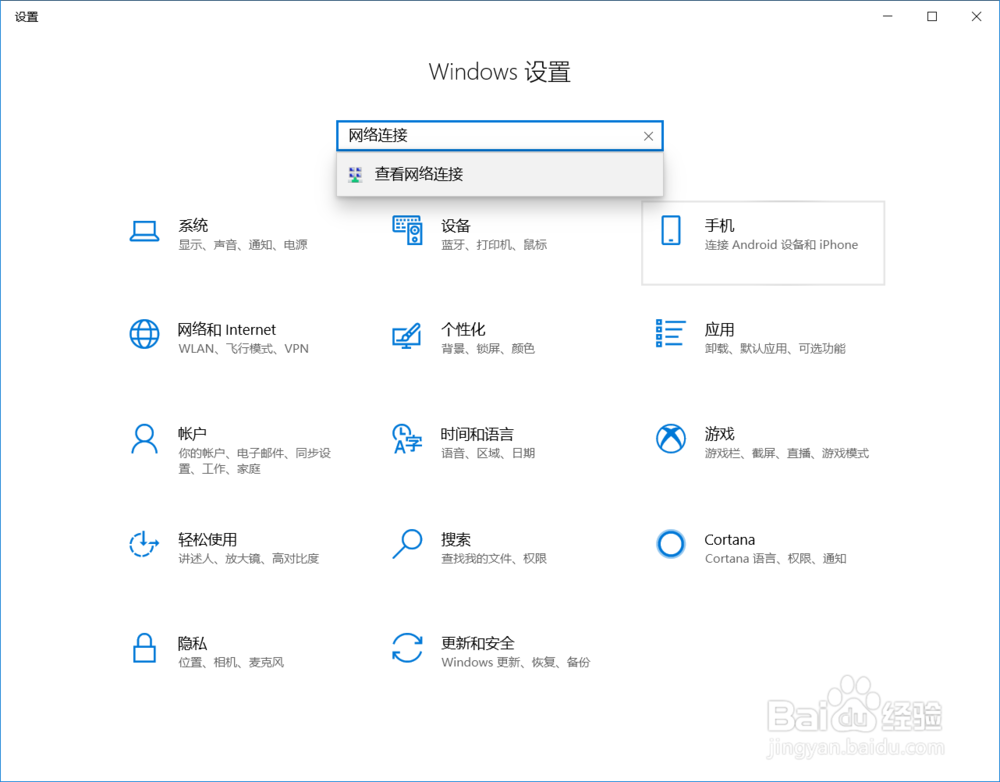
Task: Click the text 位置、相机、麦克风
Action: [x=231, y=663]
